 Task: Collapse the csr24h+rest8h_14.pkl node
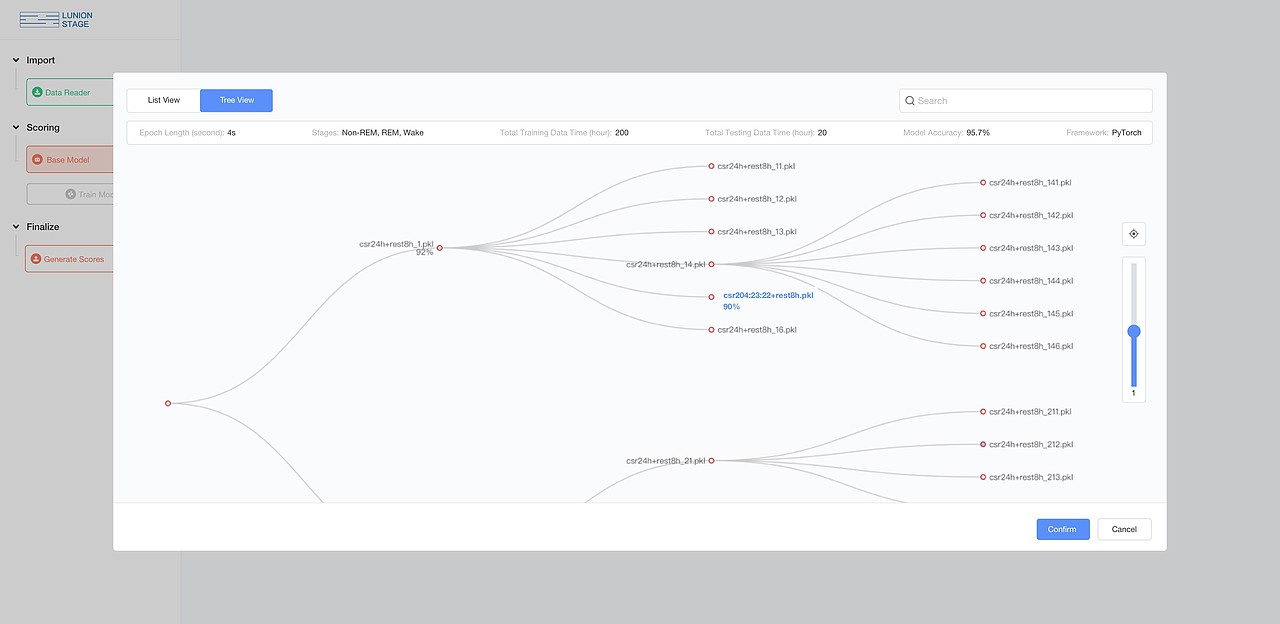711,265
